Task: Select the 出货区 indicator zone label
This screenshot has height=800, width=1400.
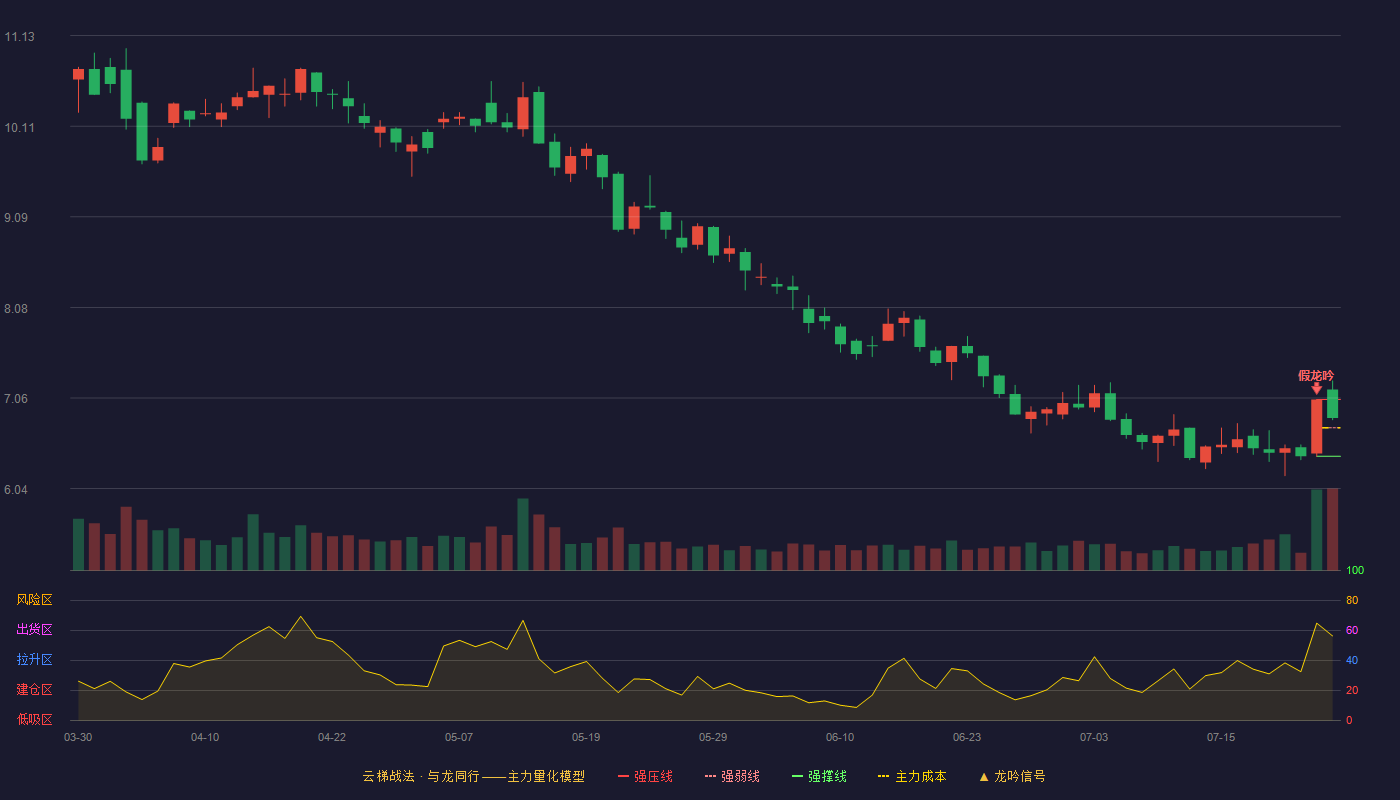Action: click(x=34, y=630)
